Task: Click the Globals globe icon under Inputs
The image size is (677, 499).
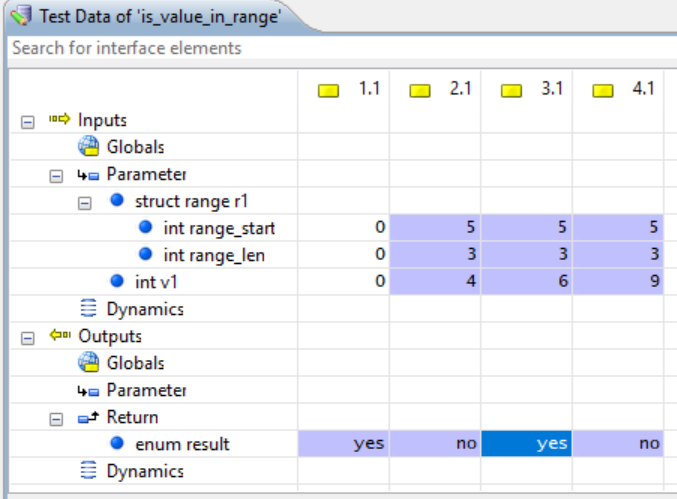Action: pyautogui.click(x=89, y=146)
